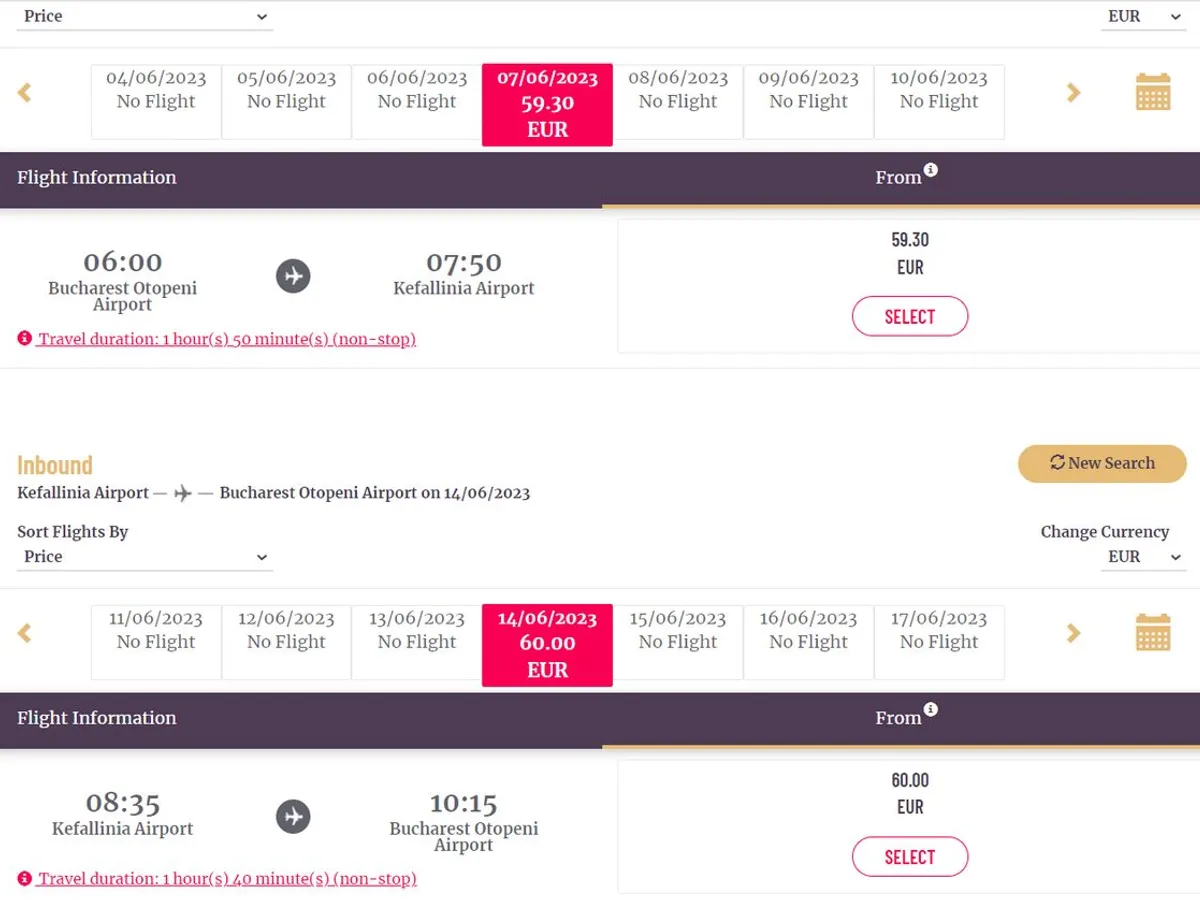Pick the 06/06/2023 outbound date tab

[x=417, y=101]
